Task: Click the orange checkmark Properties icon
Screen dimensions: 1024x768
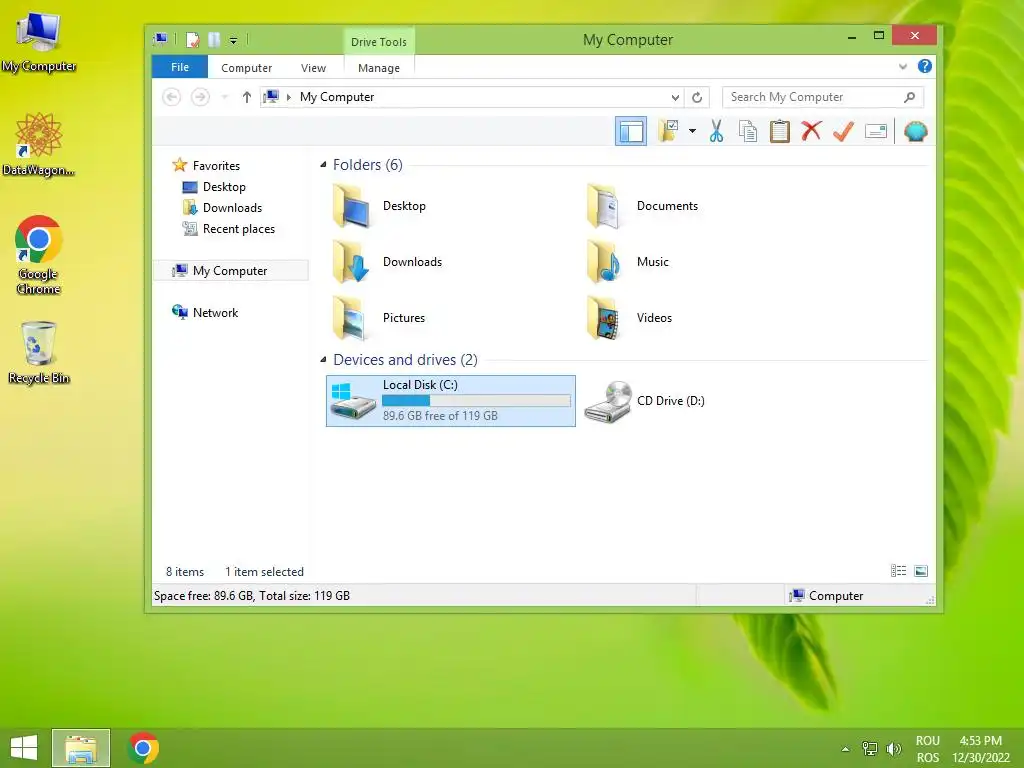Action: coord(843,131)
